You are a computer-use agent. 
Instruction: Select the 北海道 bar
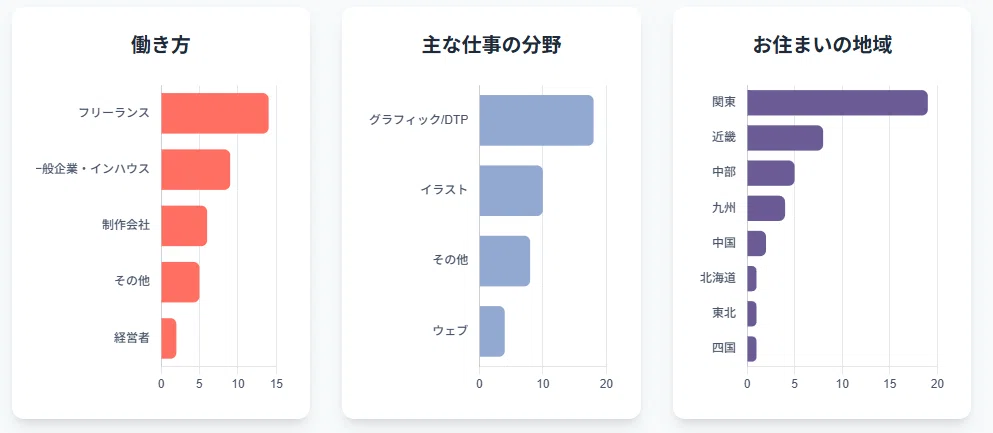tap(752, 279)
